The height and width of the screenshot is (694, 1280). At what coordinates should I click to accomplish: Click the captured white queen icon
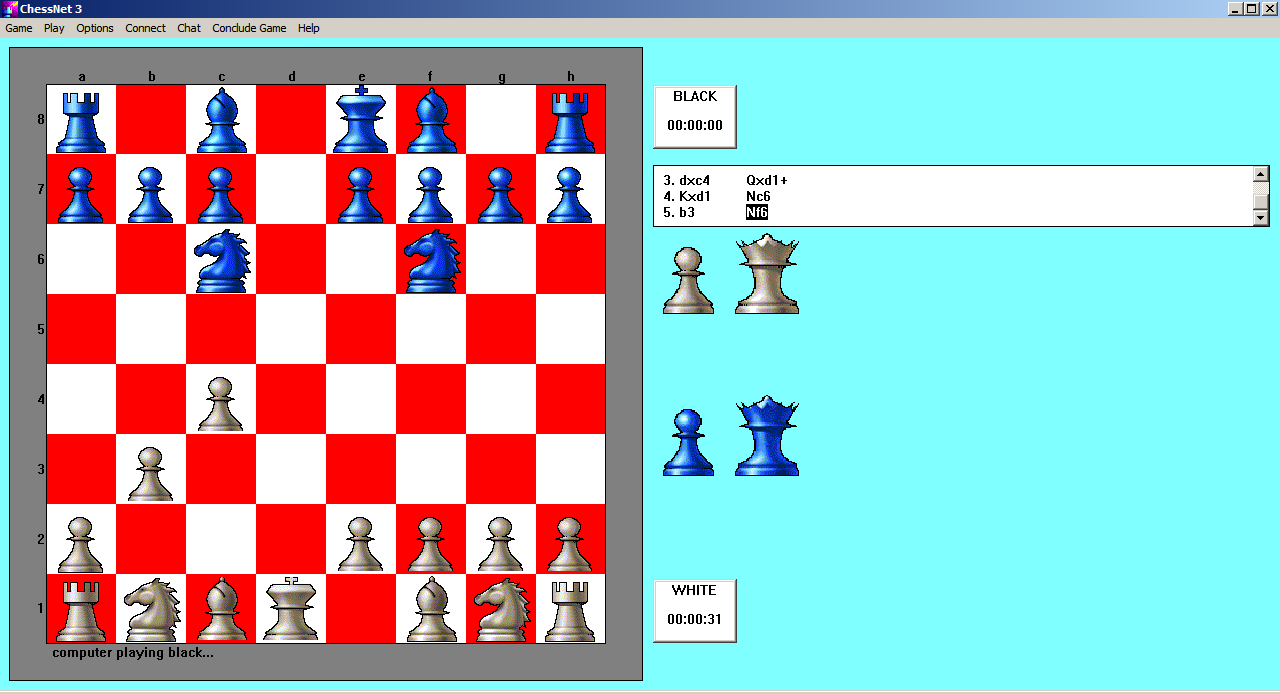767,275
